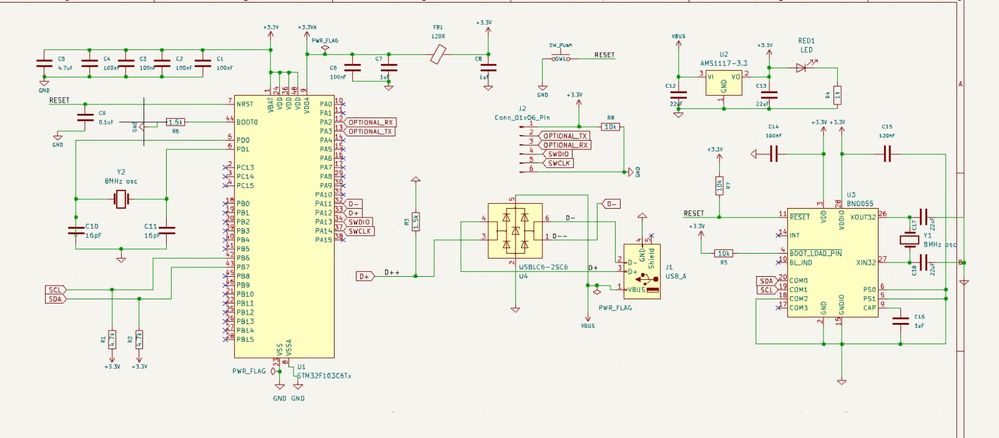The image size is (999, 438).
Task: Select reset capacitor C9 0.1uF
Action: (84, 117)
